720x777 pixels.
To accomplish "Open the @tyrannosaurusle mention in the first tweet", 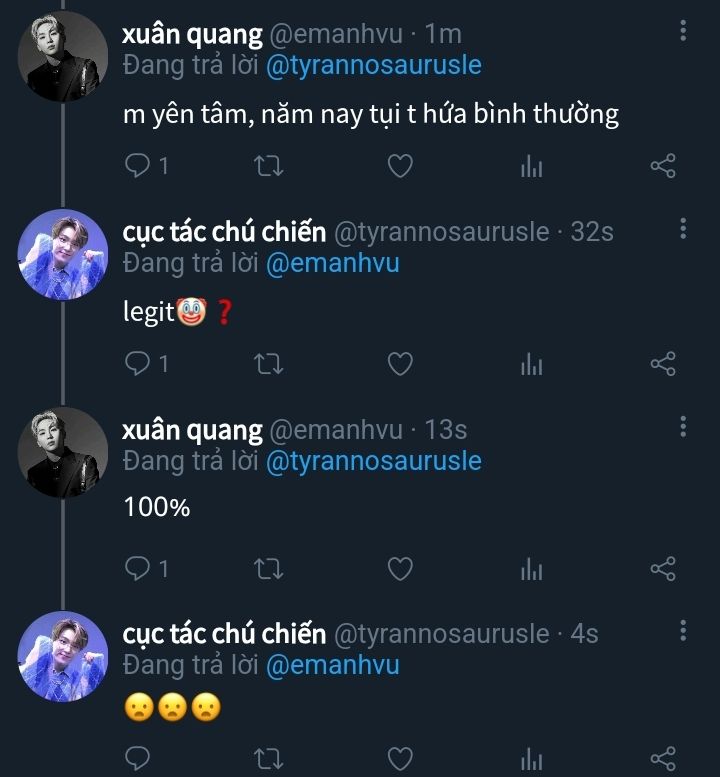I will 373,66.
